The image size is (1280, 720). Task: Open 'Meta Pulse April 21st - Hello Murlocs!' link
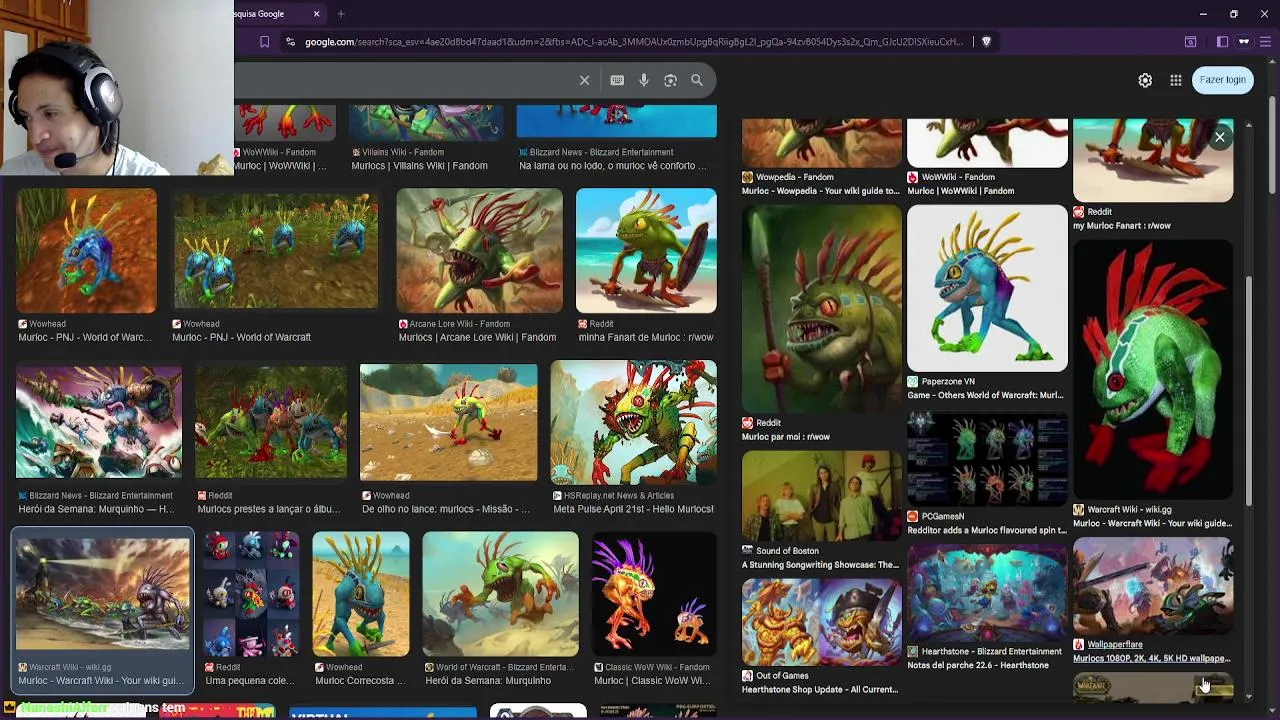(x=633, y=509)
